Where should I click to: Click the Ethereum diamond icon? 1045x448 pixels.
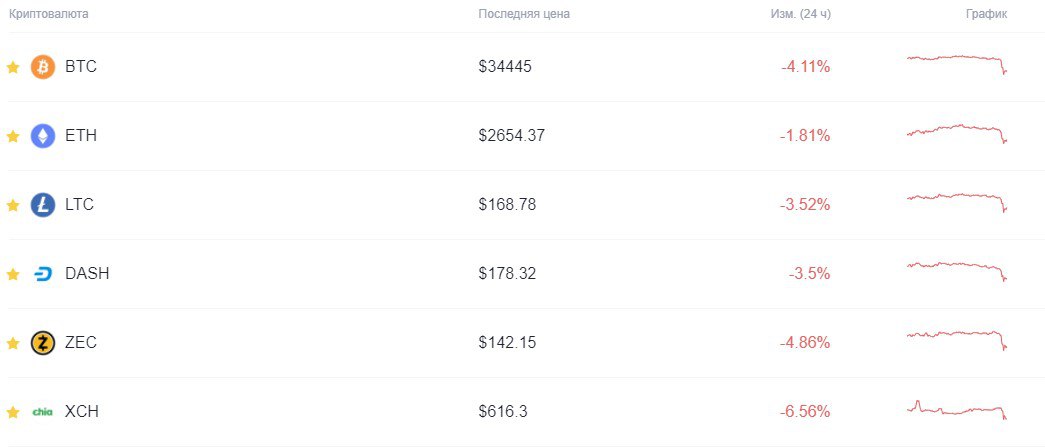[43, 136]
